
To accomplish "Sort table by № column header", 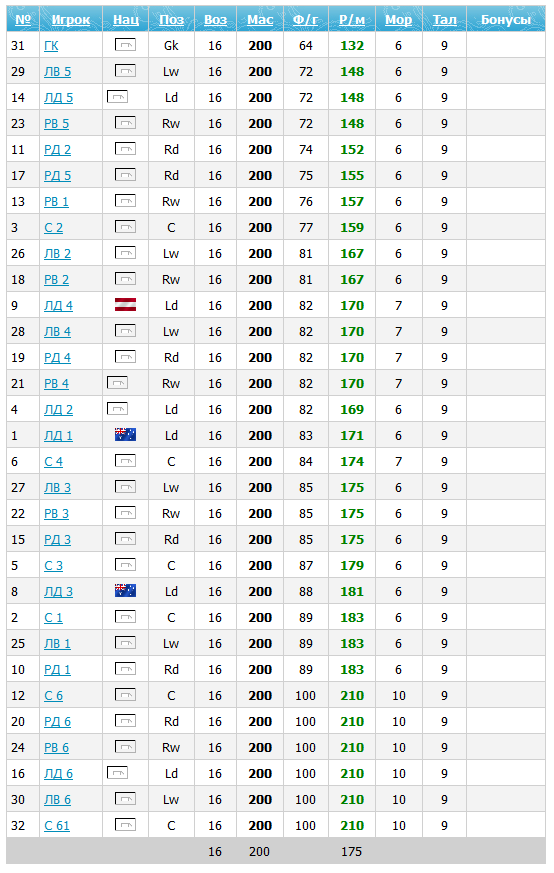I will [23, 19].
